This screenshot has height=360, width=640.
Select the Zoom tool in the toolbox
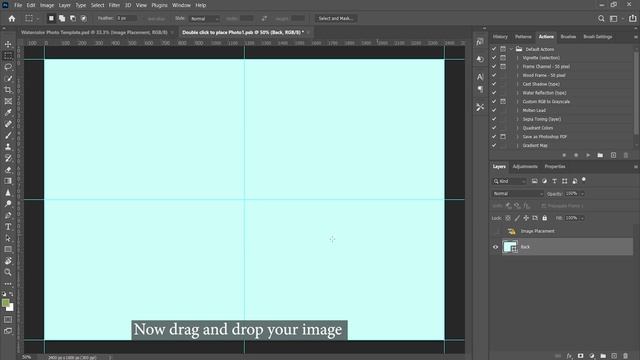point(8,272)
